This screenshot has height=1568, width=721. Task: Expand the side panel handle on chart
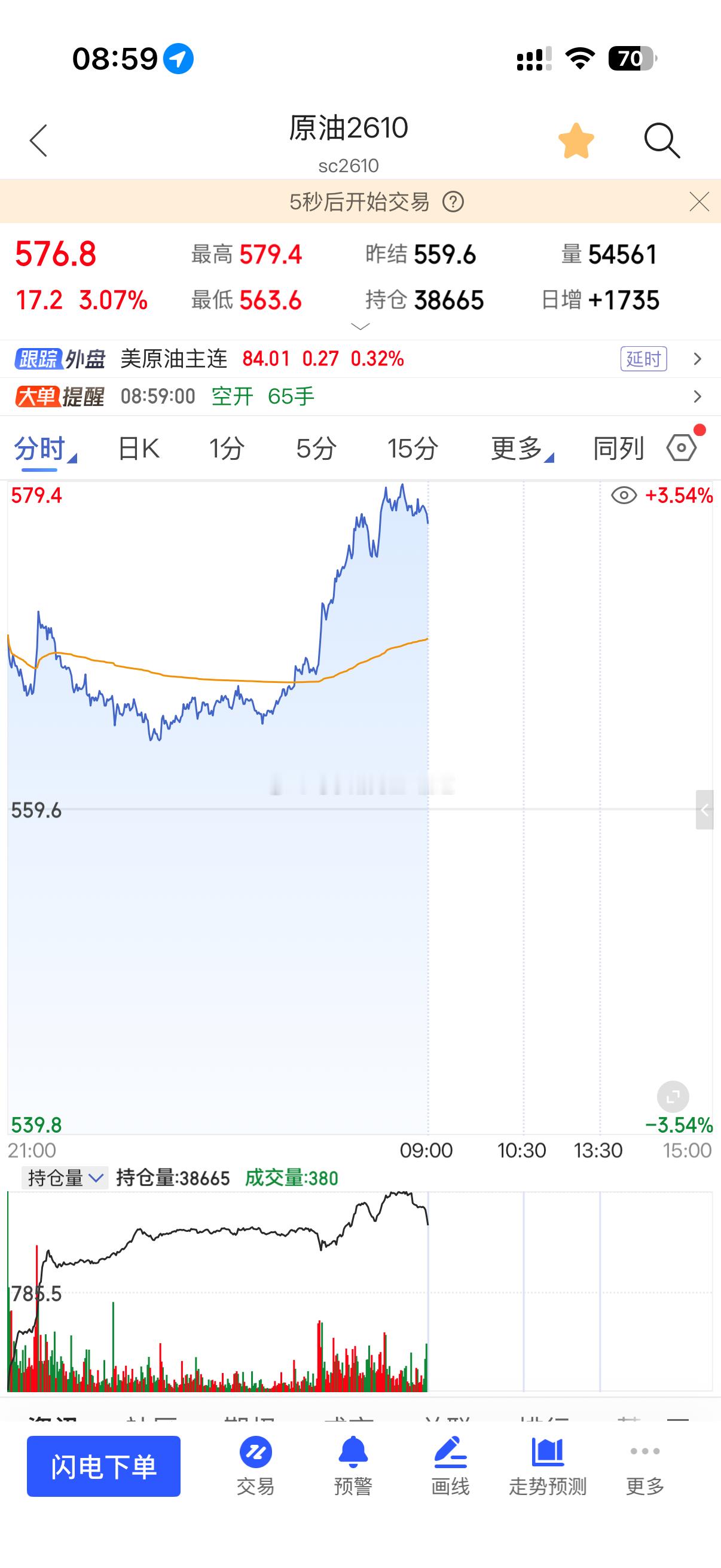tap(705, 810)
